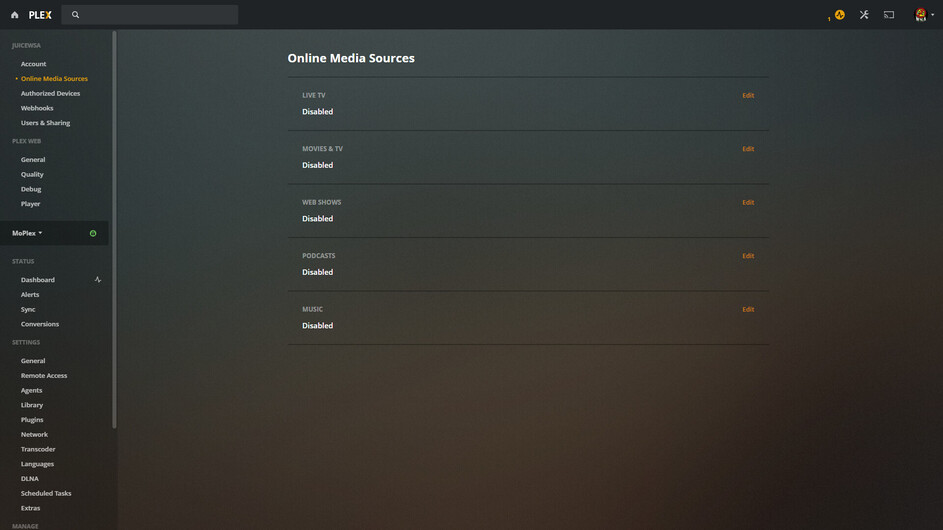The height and width of the screenshot is (530, 943).
Task: Expand the MoPlex server dropdown
Action: point(27,233)
